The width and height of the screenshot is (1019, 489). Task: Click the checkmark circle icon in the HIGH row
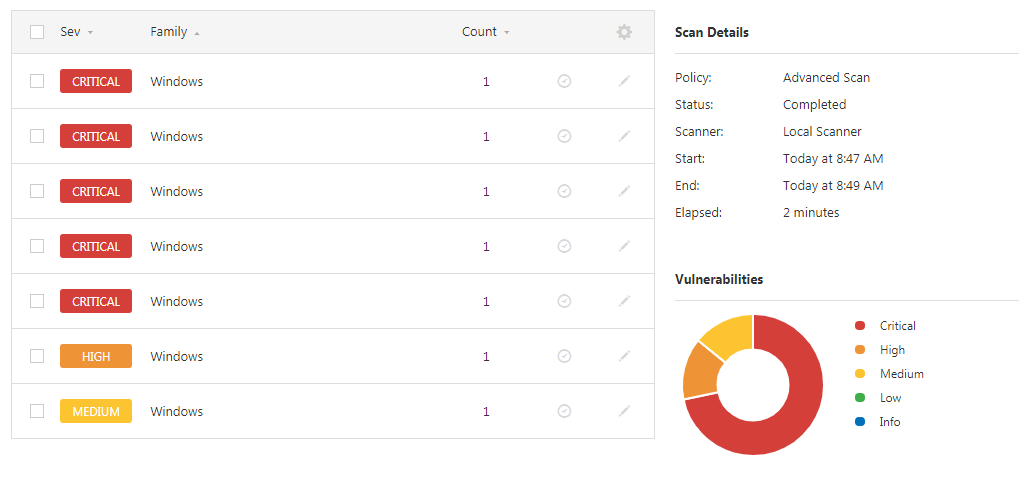564,356
